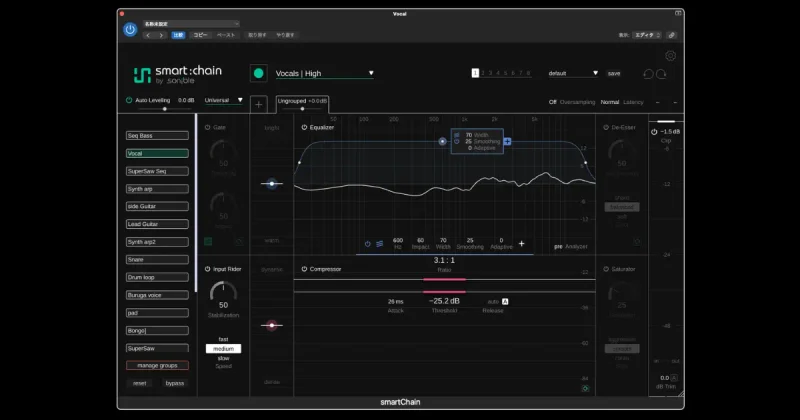Open the host preset name dropdown
This screenshot has width=800, height=420.
[x=191, y=23]
